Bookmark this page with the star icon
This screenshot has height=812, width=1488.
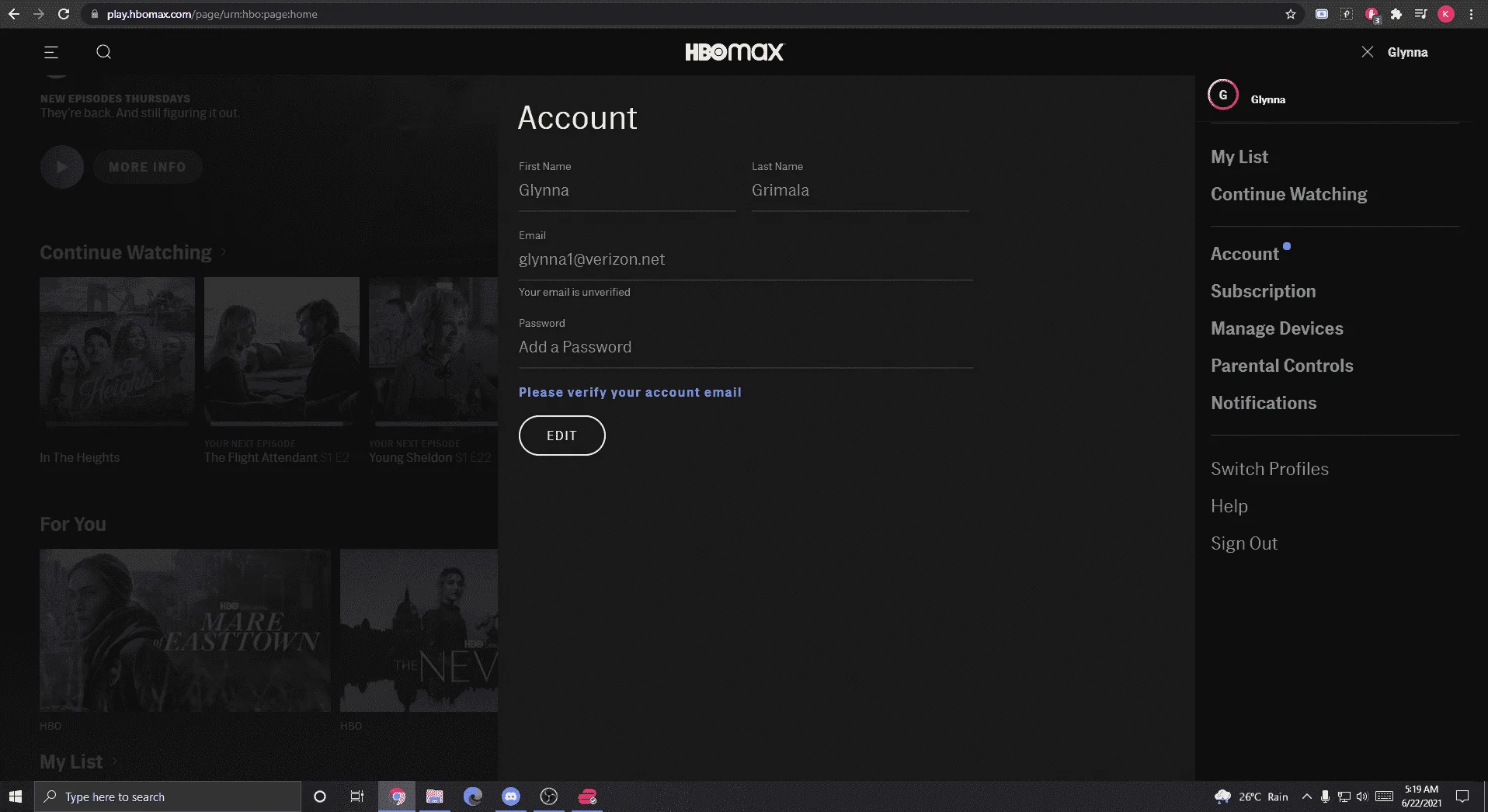[1291, 14]
